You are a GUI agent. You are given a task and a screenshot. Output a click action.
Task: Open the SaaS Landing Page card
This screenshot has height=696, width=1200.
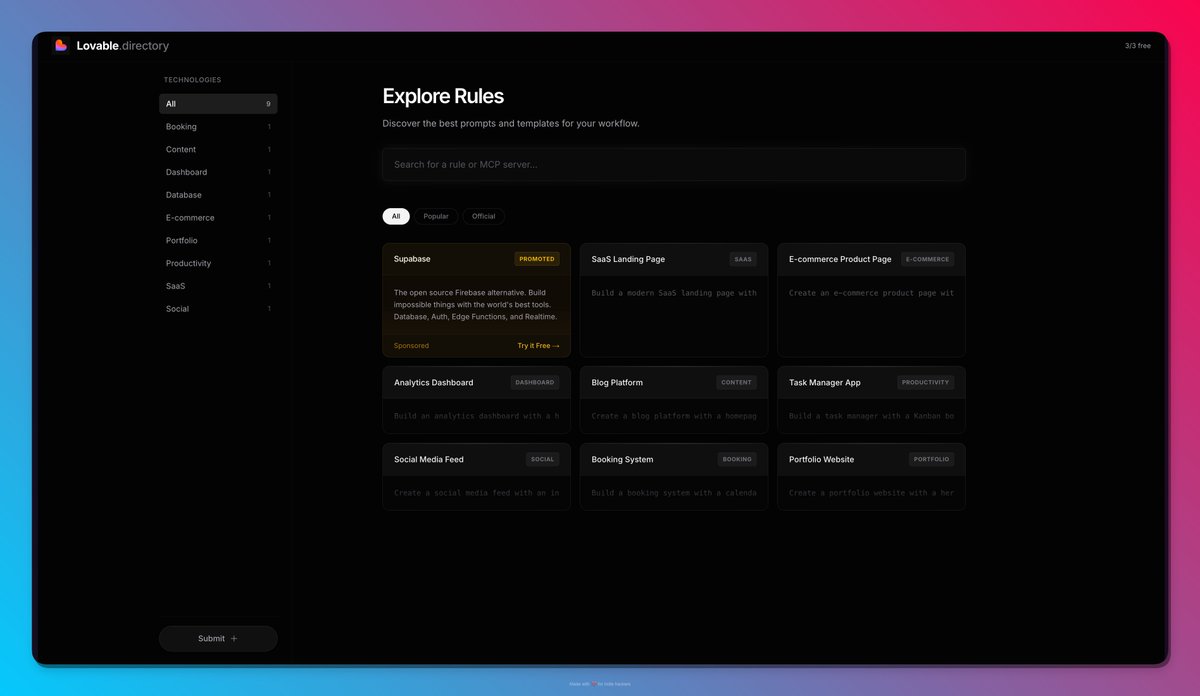pos(674,300)
